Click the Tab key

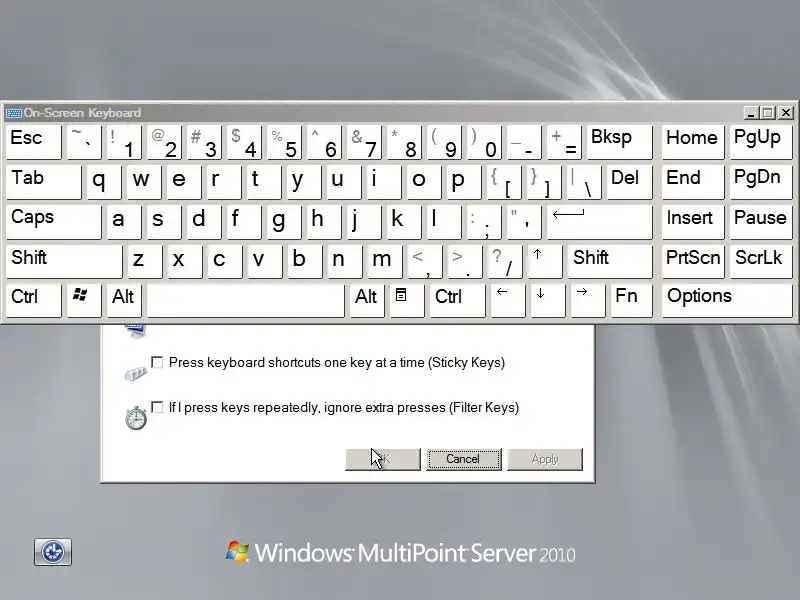click(44, 182)
